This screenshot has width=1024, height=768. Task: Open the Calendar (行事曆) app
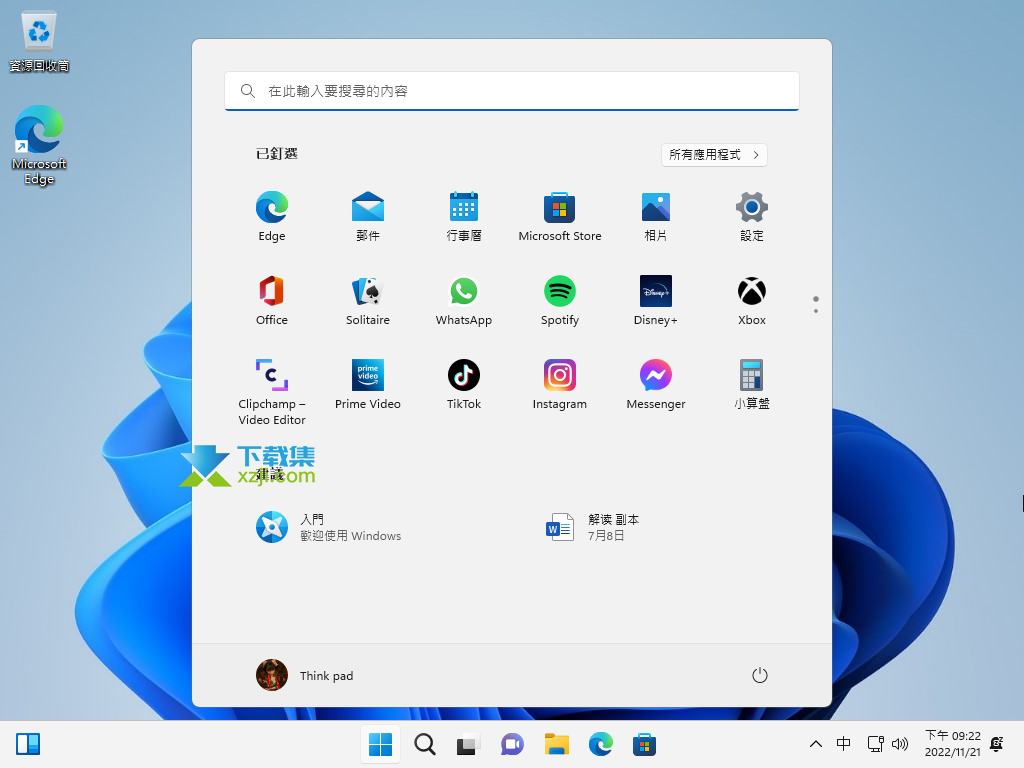464,217
